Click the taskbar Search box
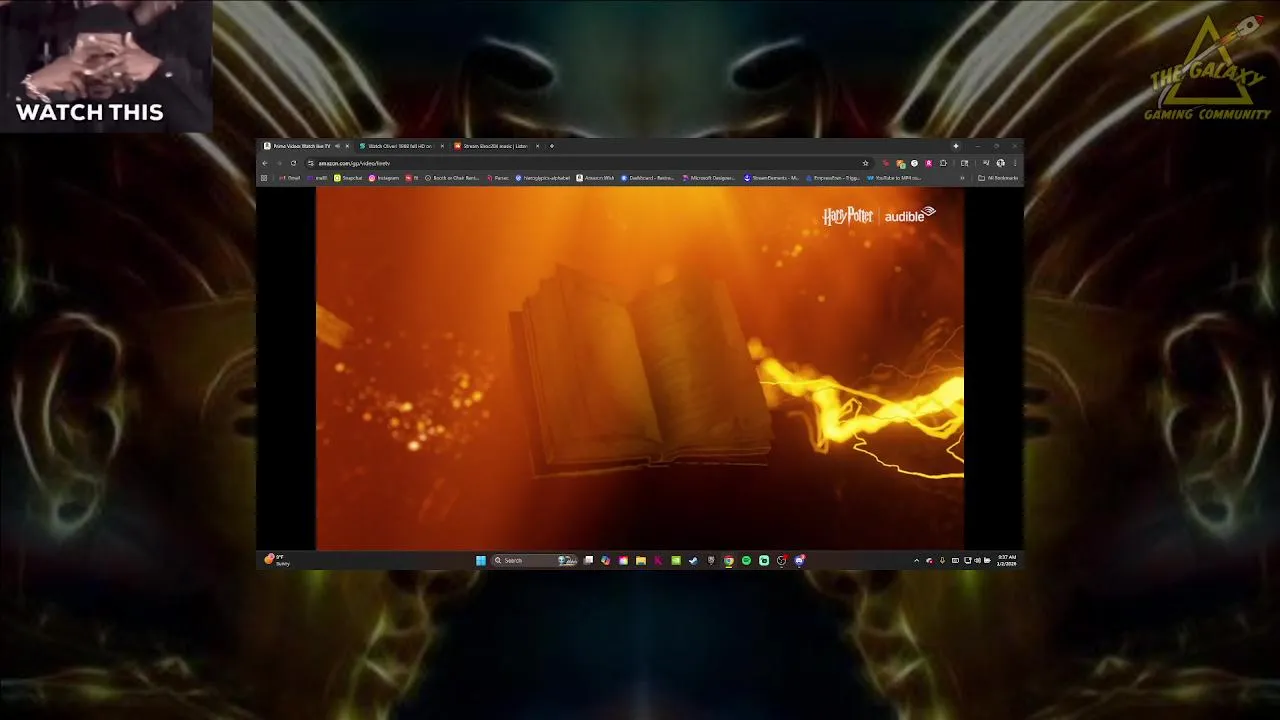The width and height of the screenshot is (1280, 720). click(x=533, y=561)
